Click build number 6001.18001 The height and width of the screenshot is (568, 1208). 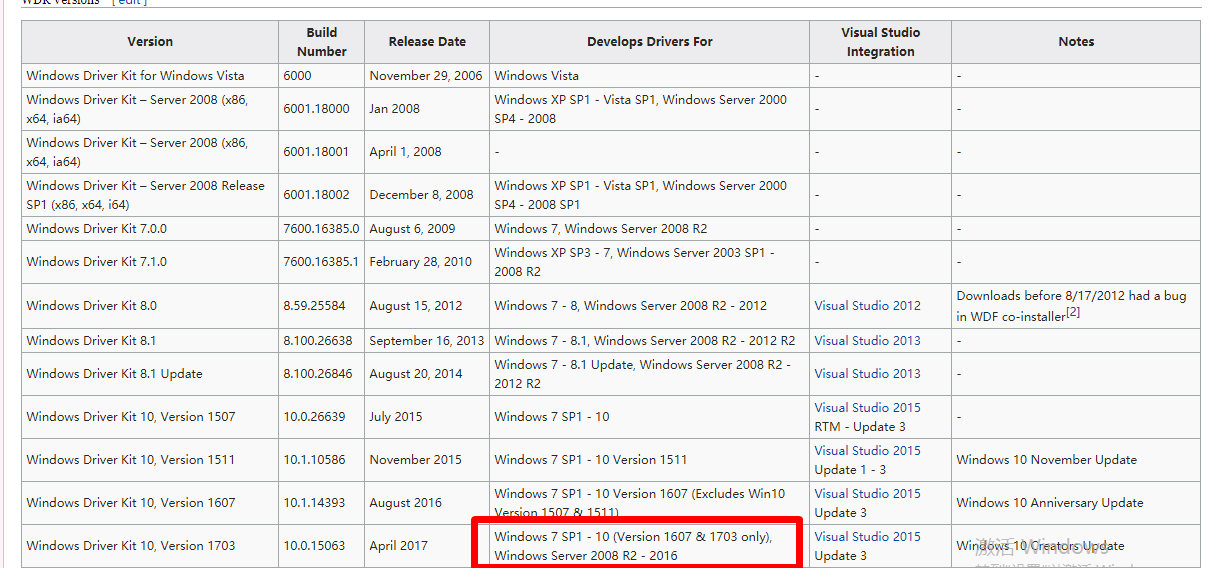(x=316, y=152)
